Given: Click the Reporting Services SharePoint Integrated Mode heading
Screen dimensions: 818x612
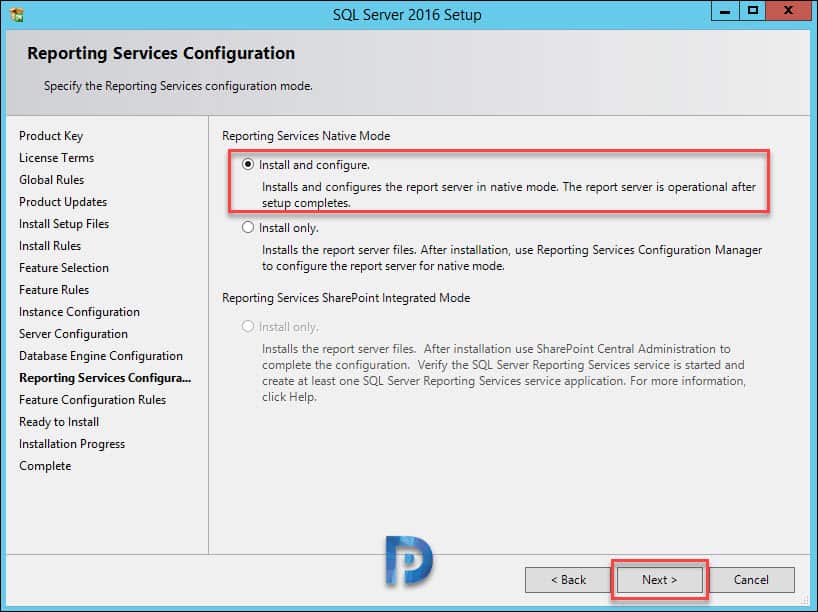Looking at the screenshot, I should (x=346, y=297).
